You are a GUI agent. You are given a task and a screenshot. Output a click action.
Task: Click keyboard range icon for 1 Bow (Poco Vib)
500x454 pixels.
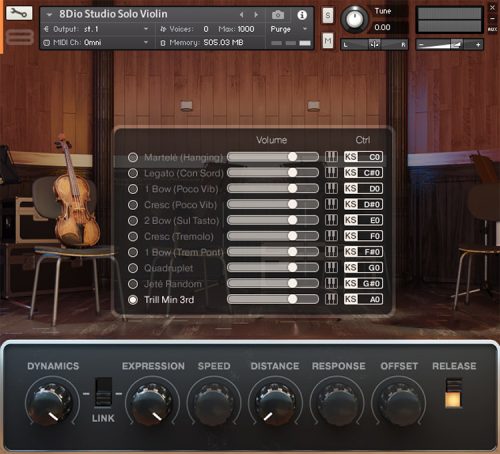pyautogui.click(x=331, y=189)
